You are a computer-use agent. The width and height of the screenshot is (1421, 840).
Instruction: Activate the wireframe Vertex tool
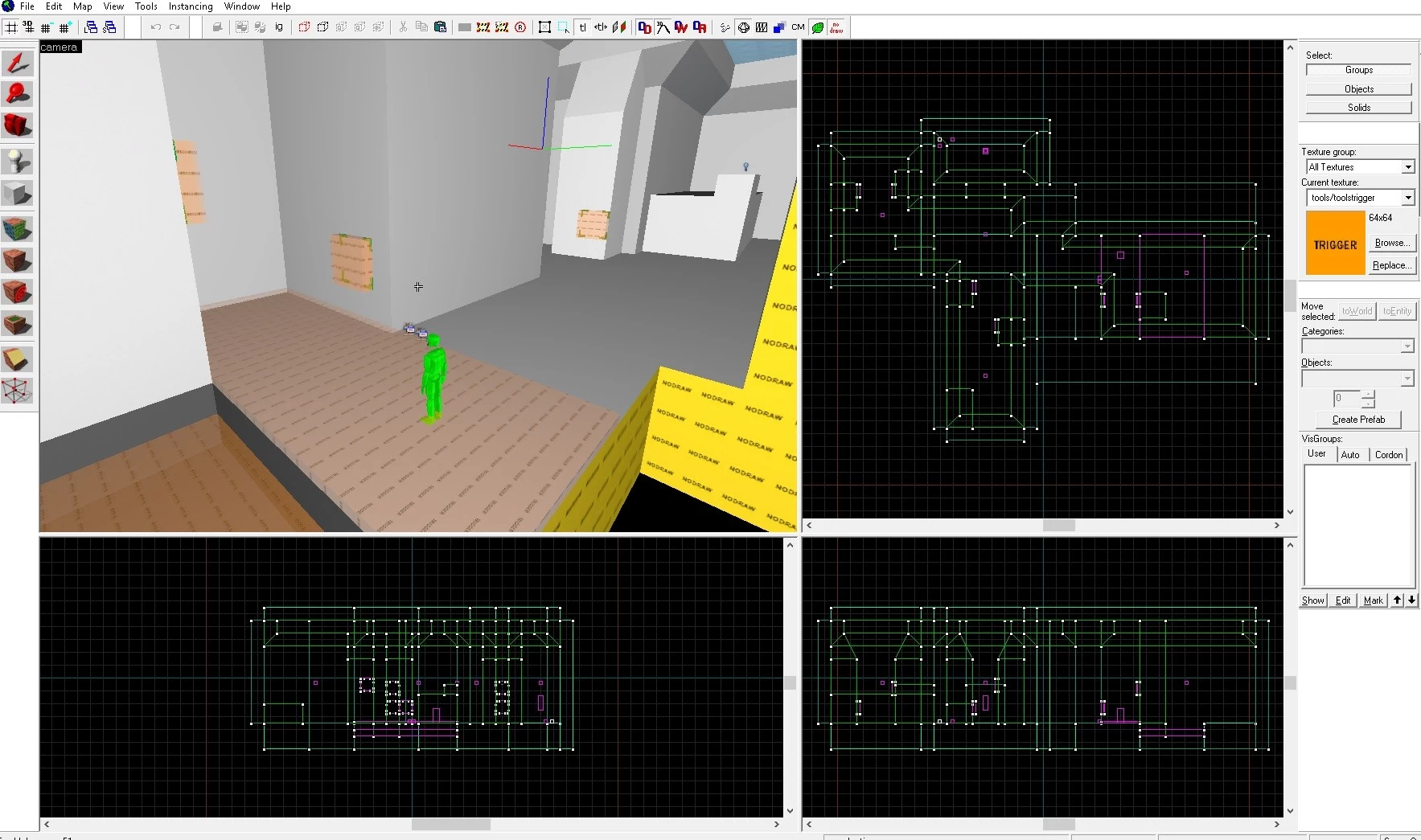pos(17,391)
